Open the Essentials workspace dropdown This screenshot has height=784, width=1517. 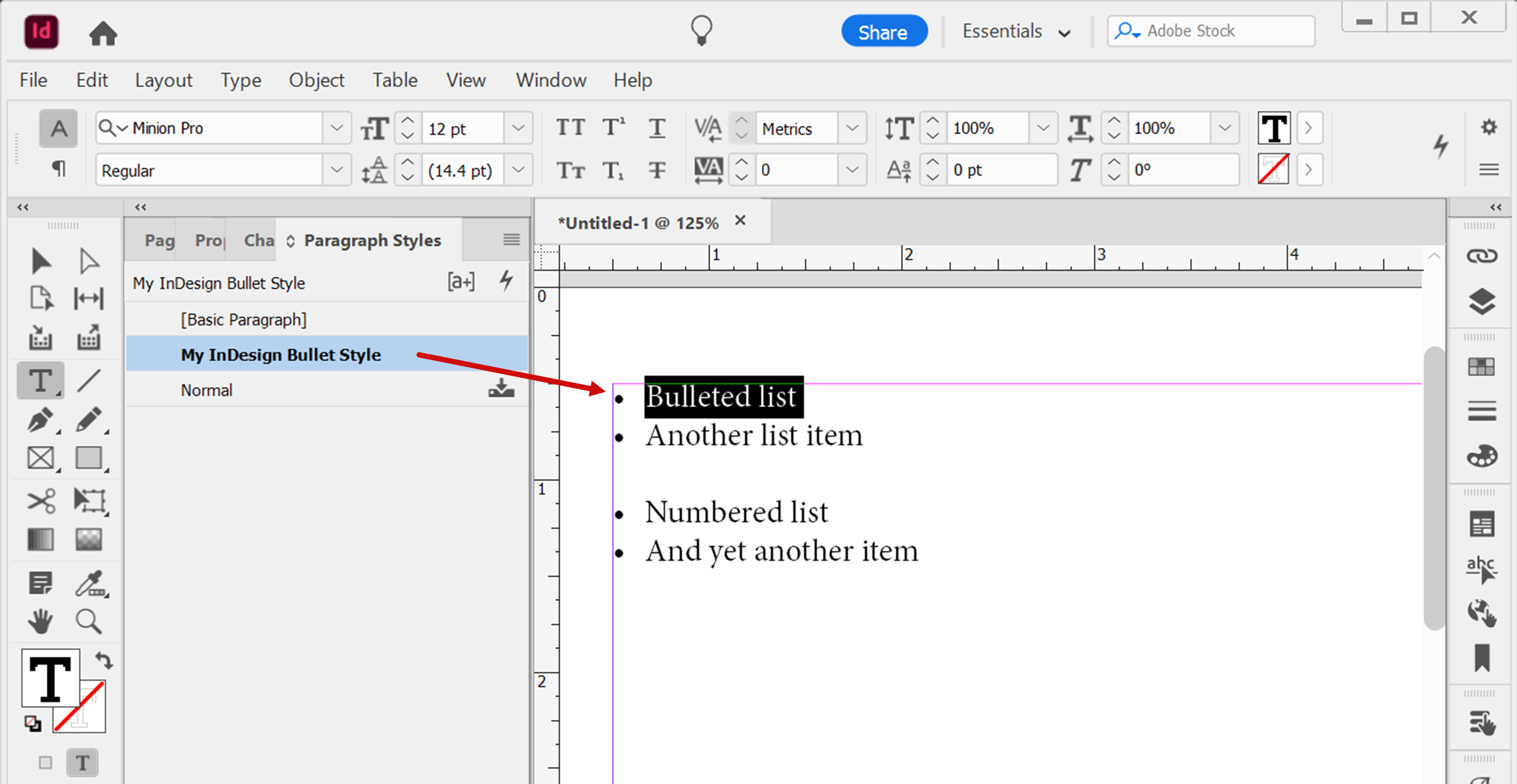coord(1016,31)
